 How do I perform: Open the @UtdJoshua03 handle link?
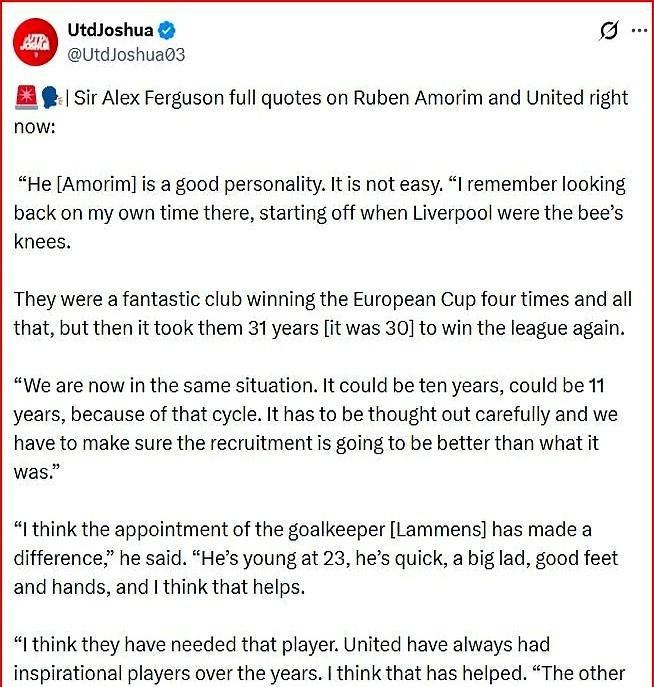pyautogui.click(x=125, y=54)
